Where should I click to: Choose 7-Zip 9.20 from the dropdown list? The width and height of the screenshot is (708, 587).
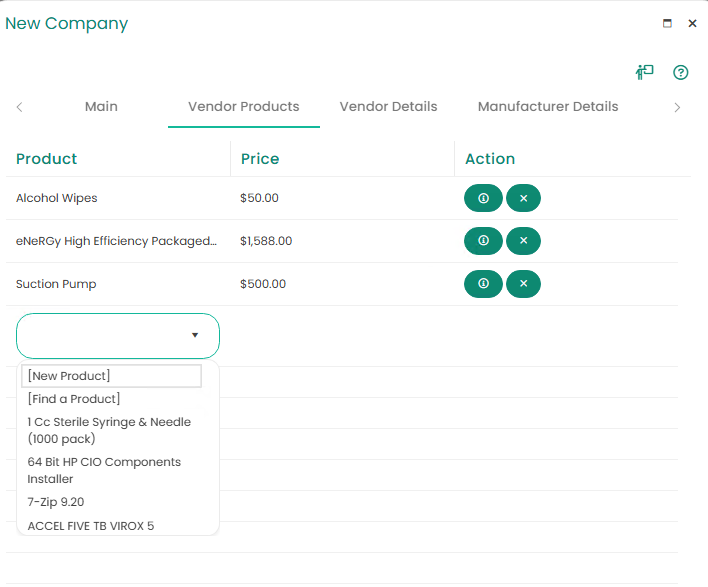tap(56, 502)
